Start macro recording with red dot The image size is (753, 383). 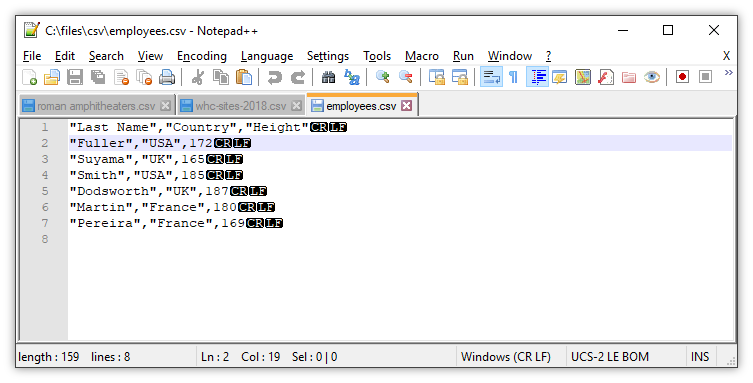click(x=682, y=77)
